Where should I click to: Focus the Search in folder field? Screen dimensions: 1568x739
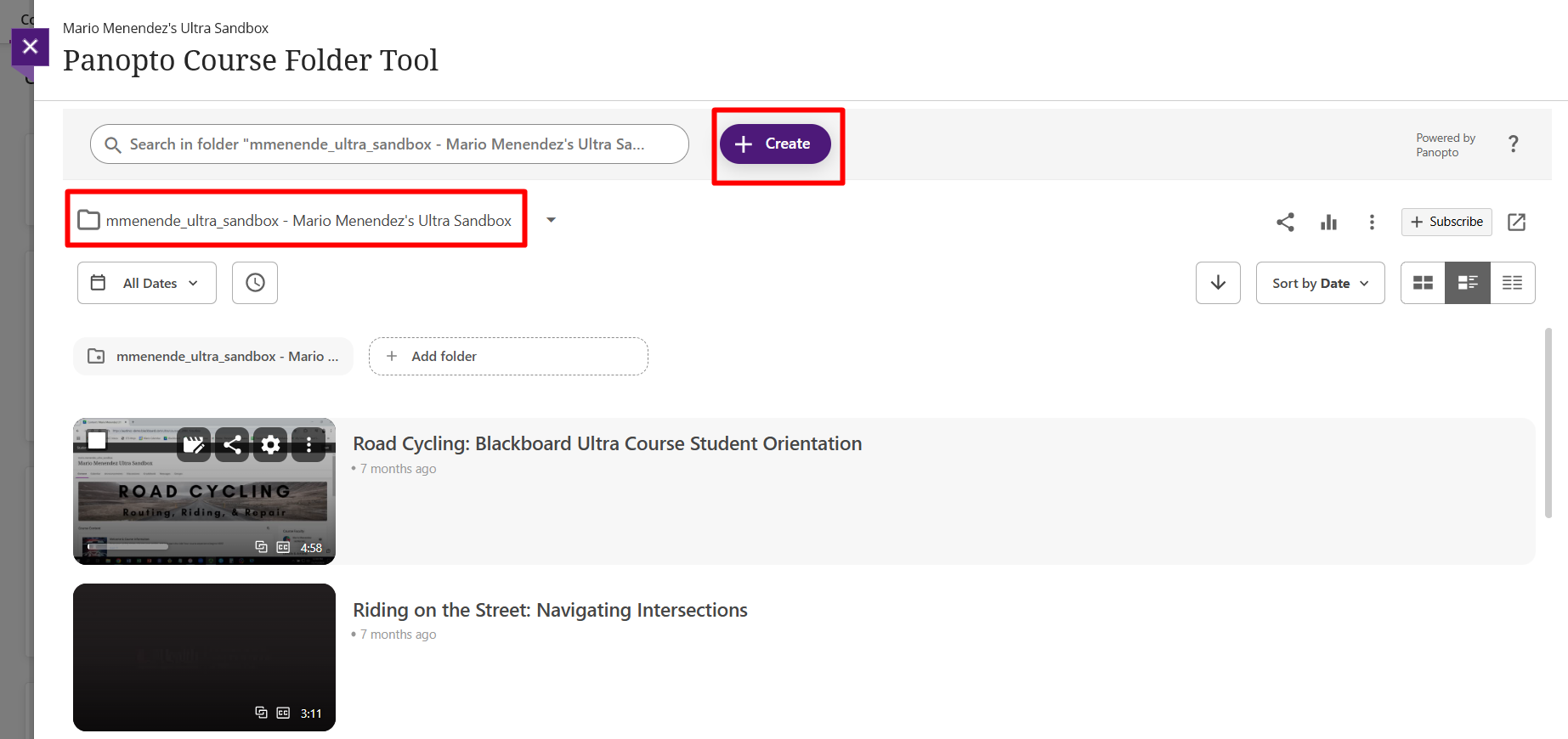tap(389, 144)
